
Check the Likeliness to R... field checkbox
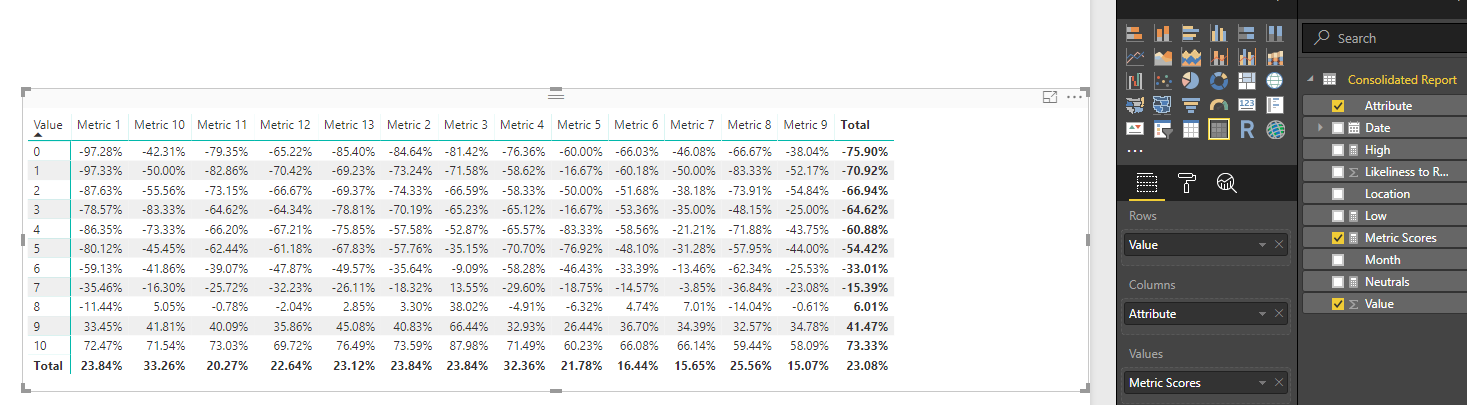pos(1338,172)
